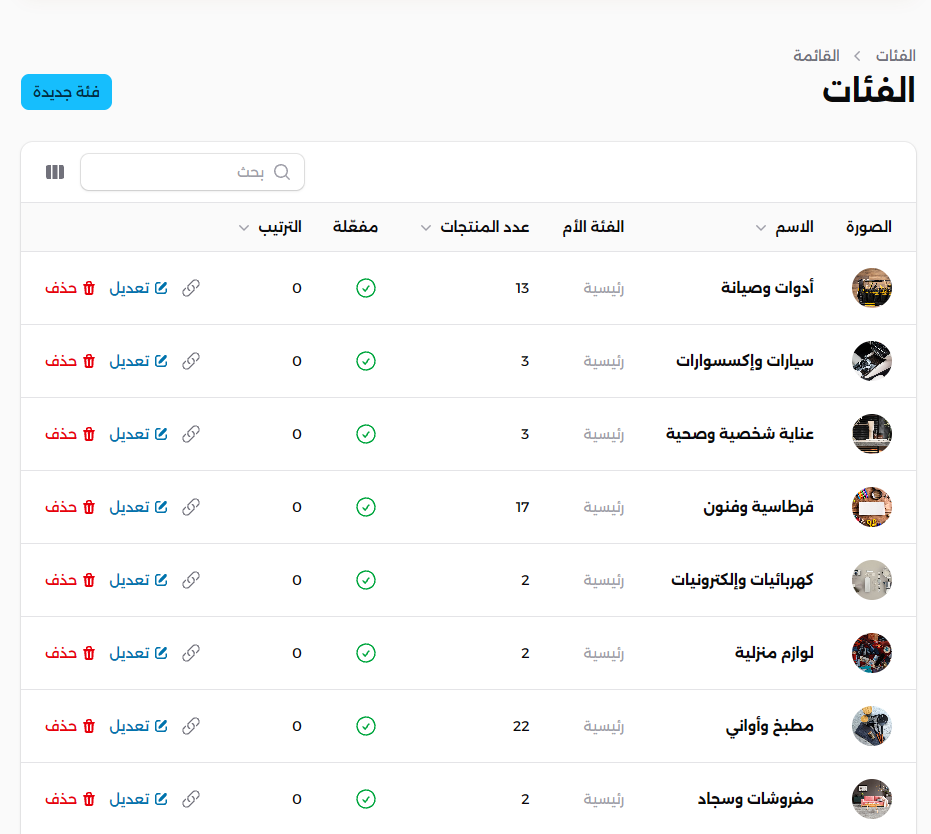
Task: Click the search magnifier icon
Action: [282, 172]
